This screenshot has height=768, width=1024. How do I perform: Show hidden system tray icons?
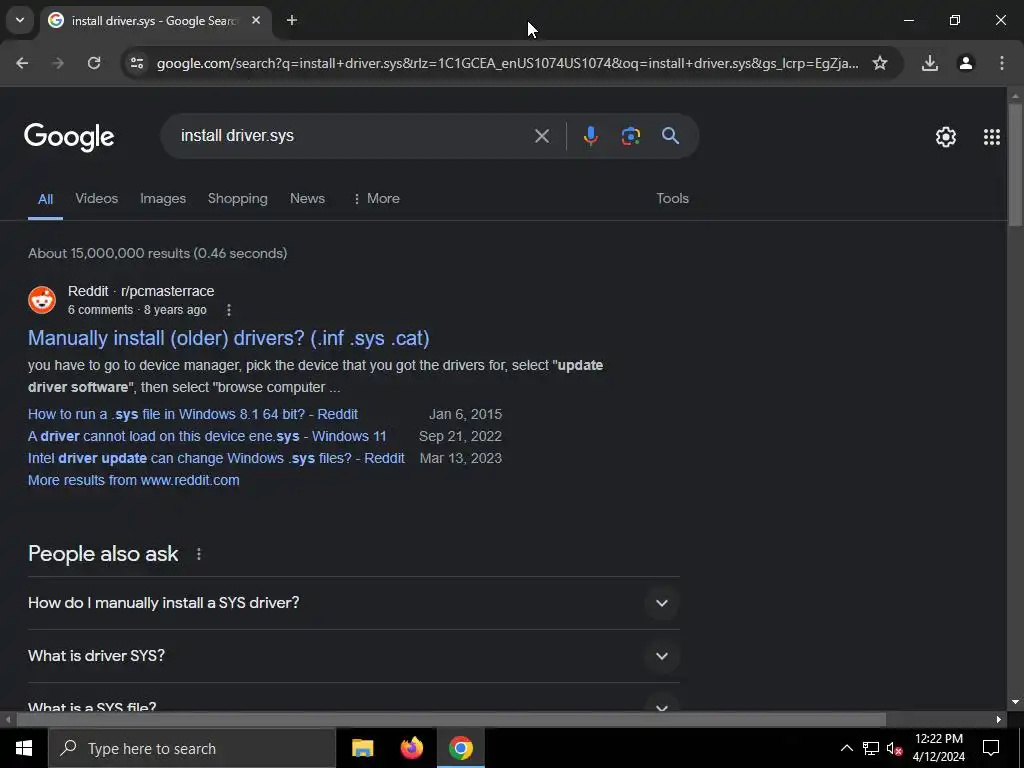846,748
